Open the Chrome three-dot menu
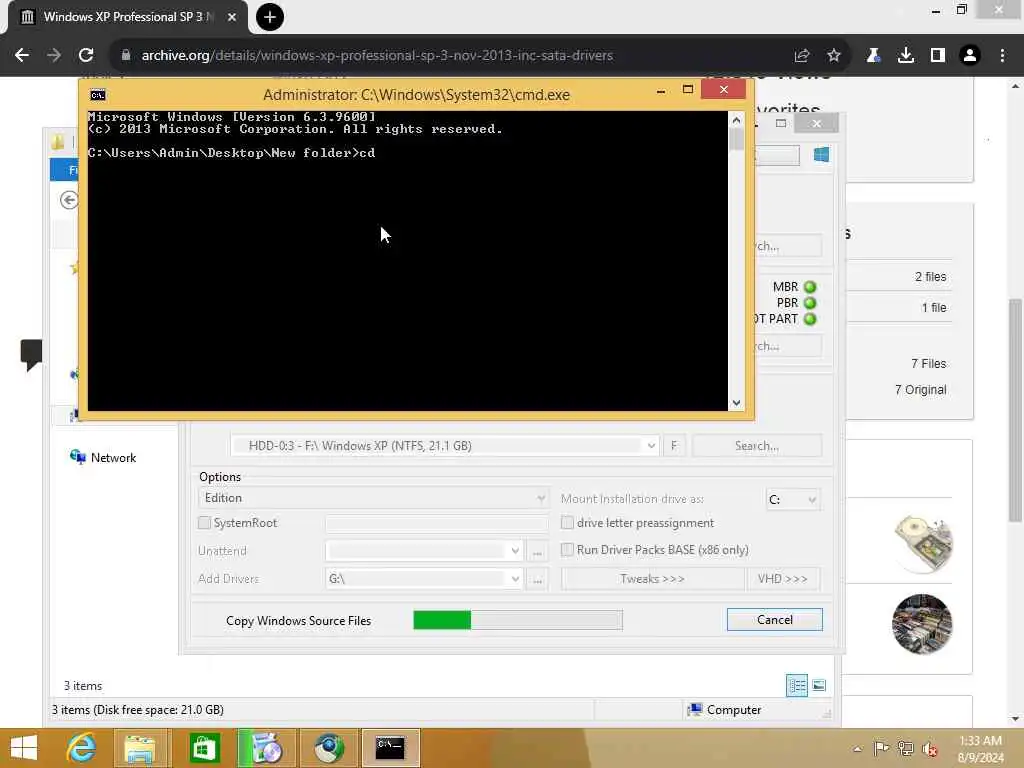This screenshot has width=1024, height=768. point(1002,56)
